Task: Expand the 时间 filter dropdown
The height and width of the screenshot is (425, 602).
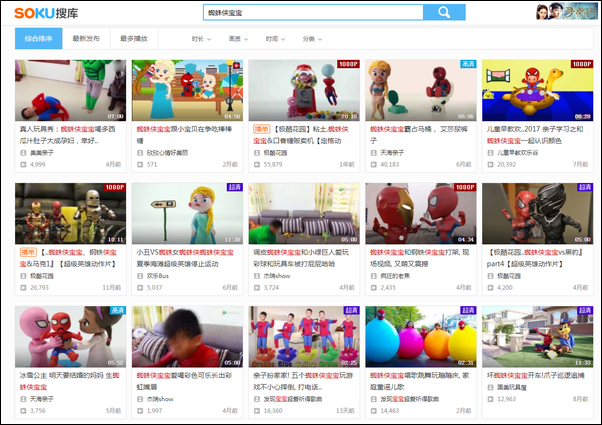Action: [275, 39]
